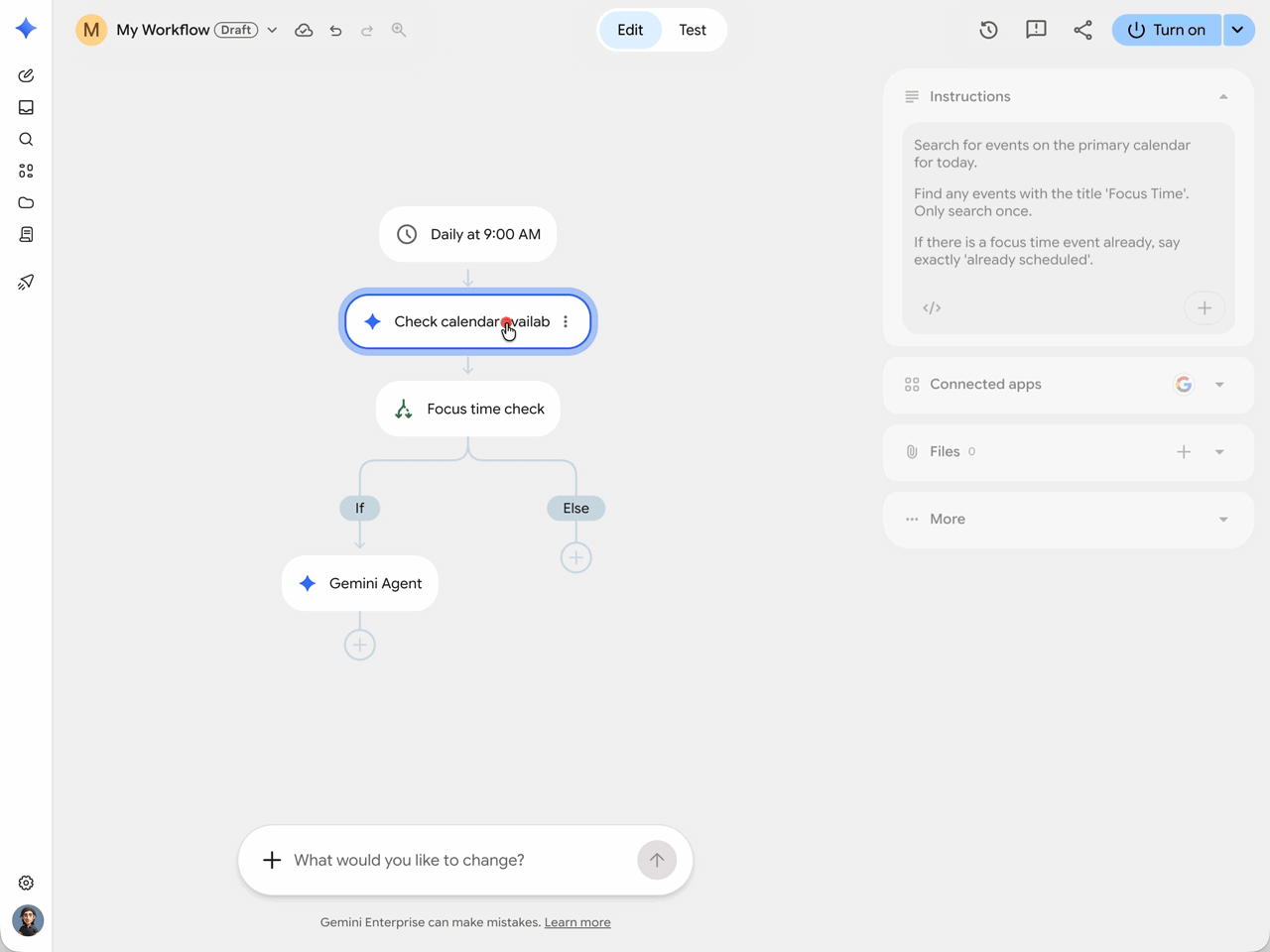The width and height of the screenshot is (1270, 952).
Task: Add a file with the Files plus
Action: (1184, 452)
